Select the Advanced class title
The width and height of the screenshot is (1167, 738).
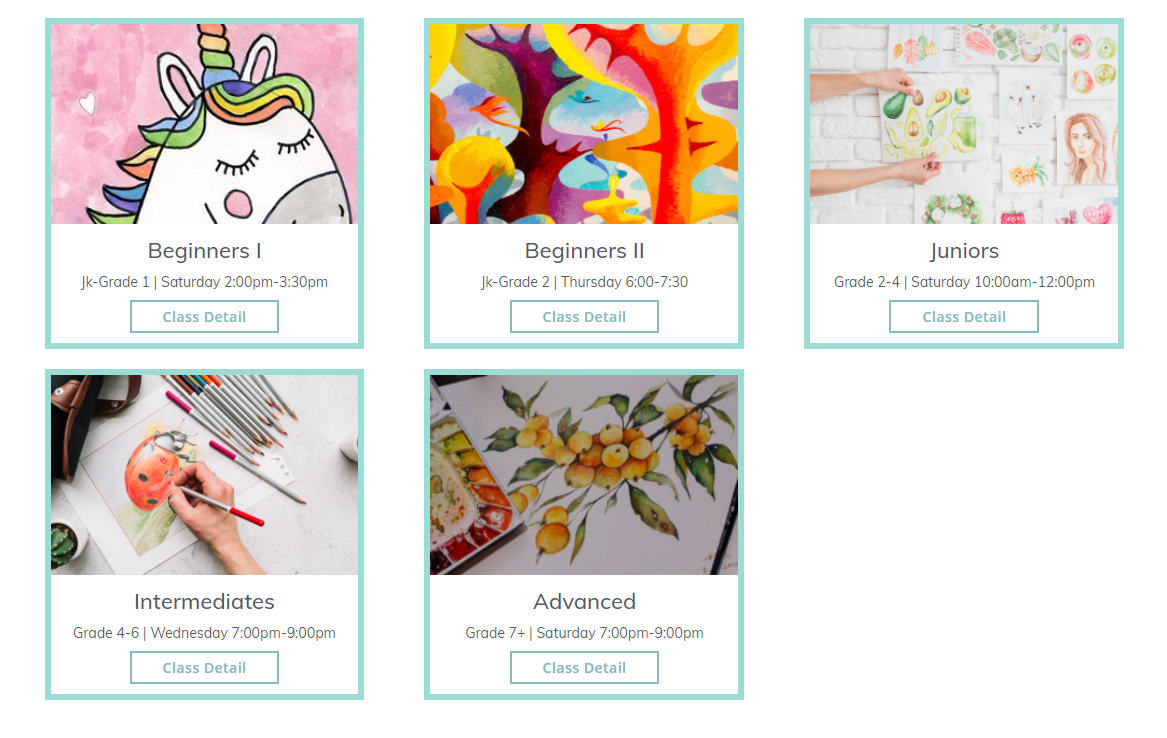(x=584, y=602)
